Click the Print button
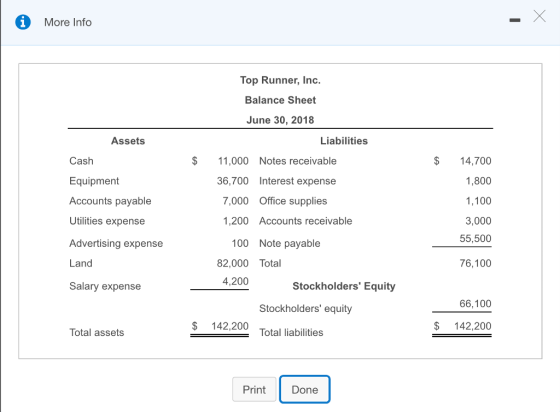560x412 pixels. click(254, 390)
